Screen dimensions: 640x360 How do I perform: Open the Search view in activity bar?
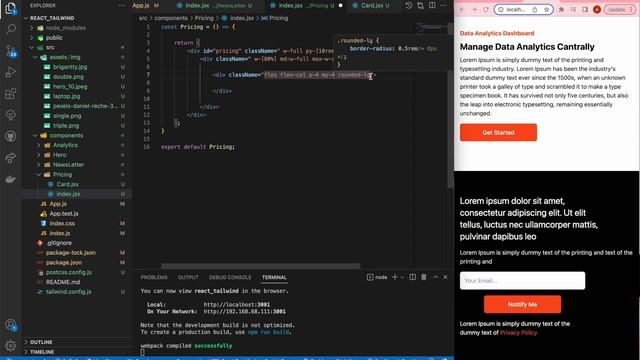[11, 29]
